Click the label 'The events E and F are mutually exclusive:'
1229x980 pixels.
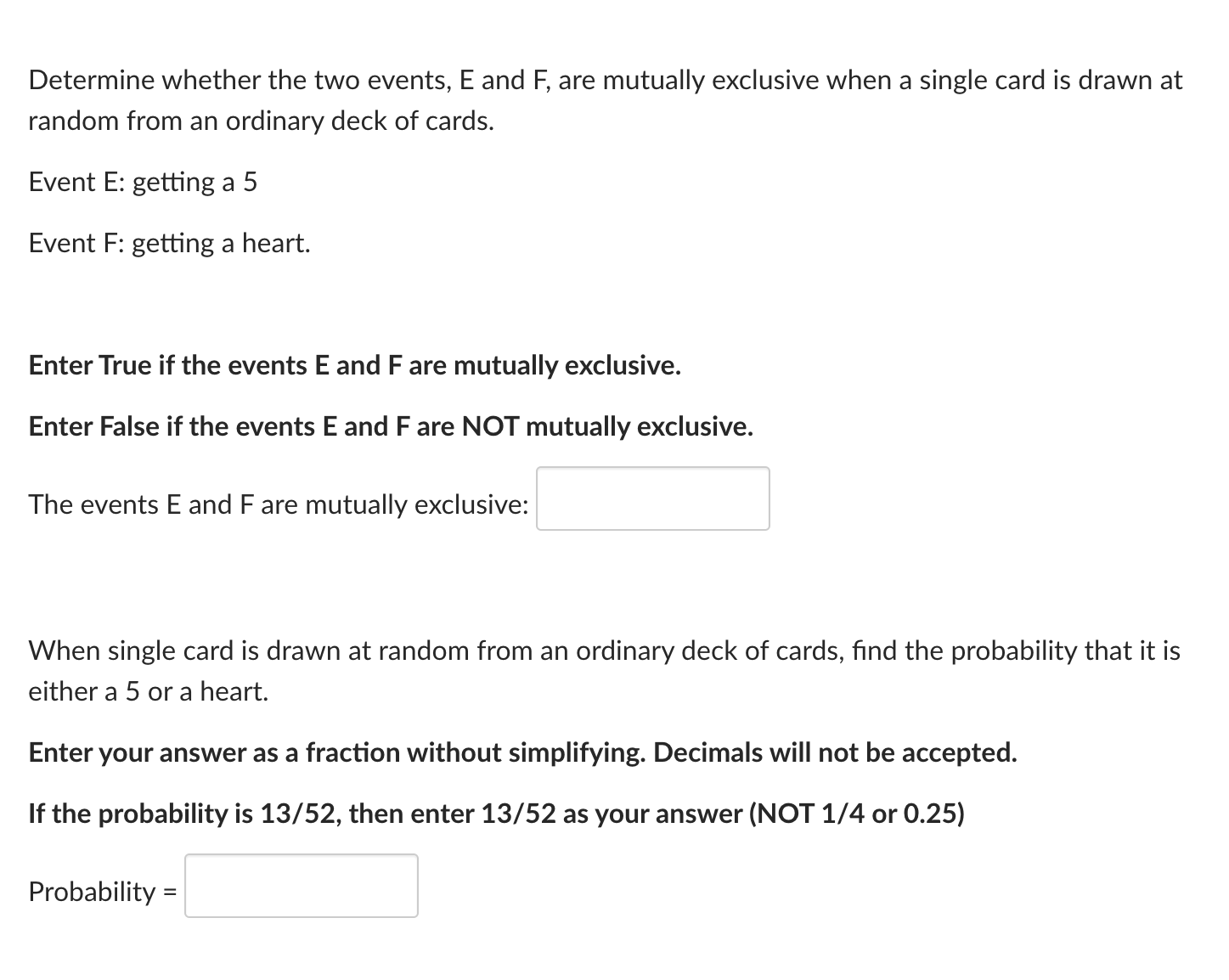(278, 504)
